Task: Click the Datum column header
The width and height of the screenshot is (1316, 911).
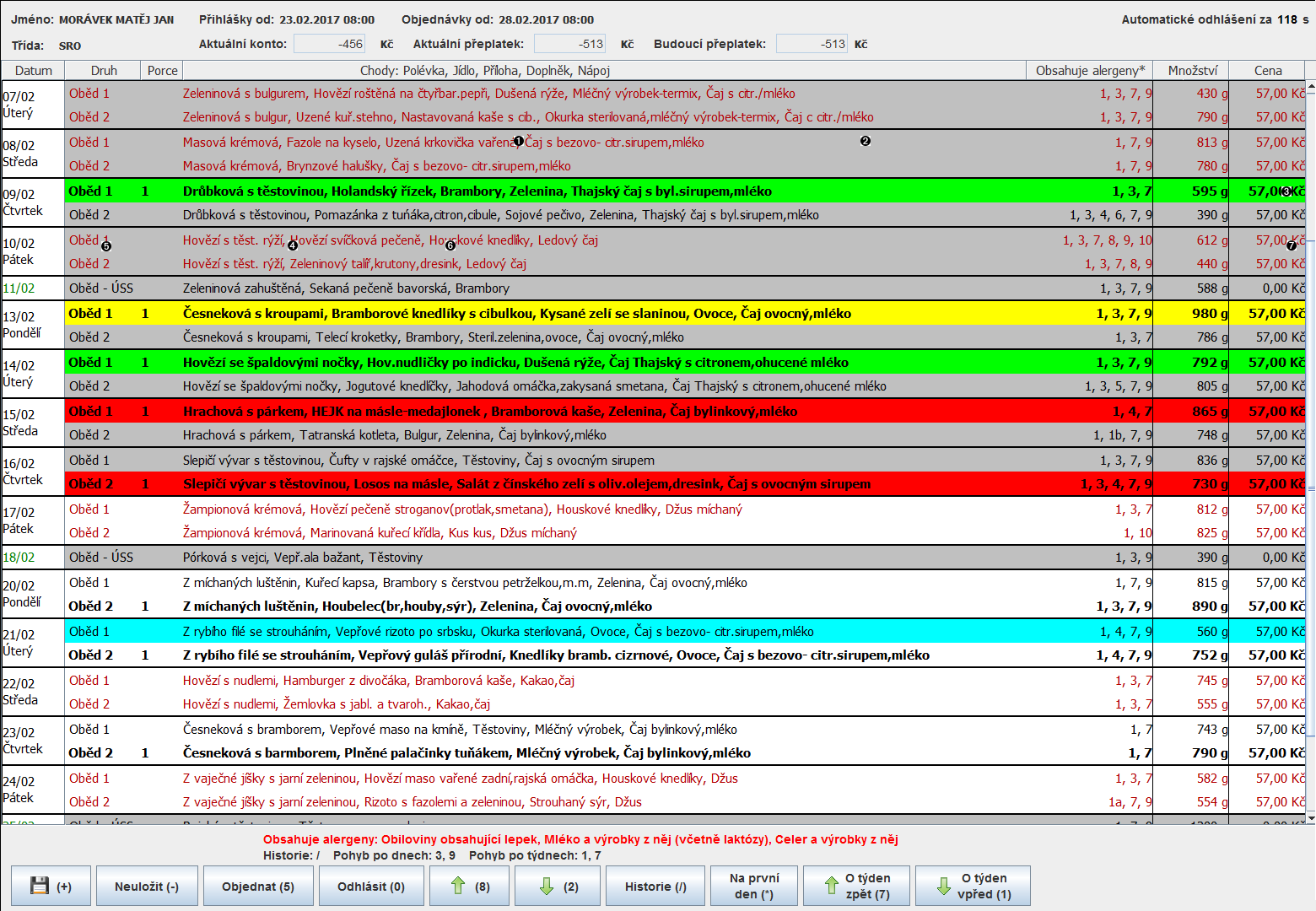Action: pos(34,71)
